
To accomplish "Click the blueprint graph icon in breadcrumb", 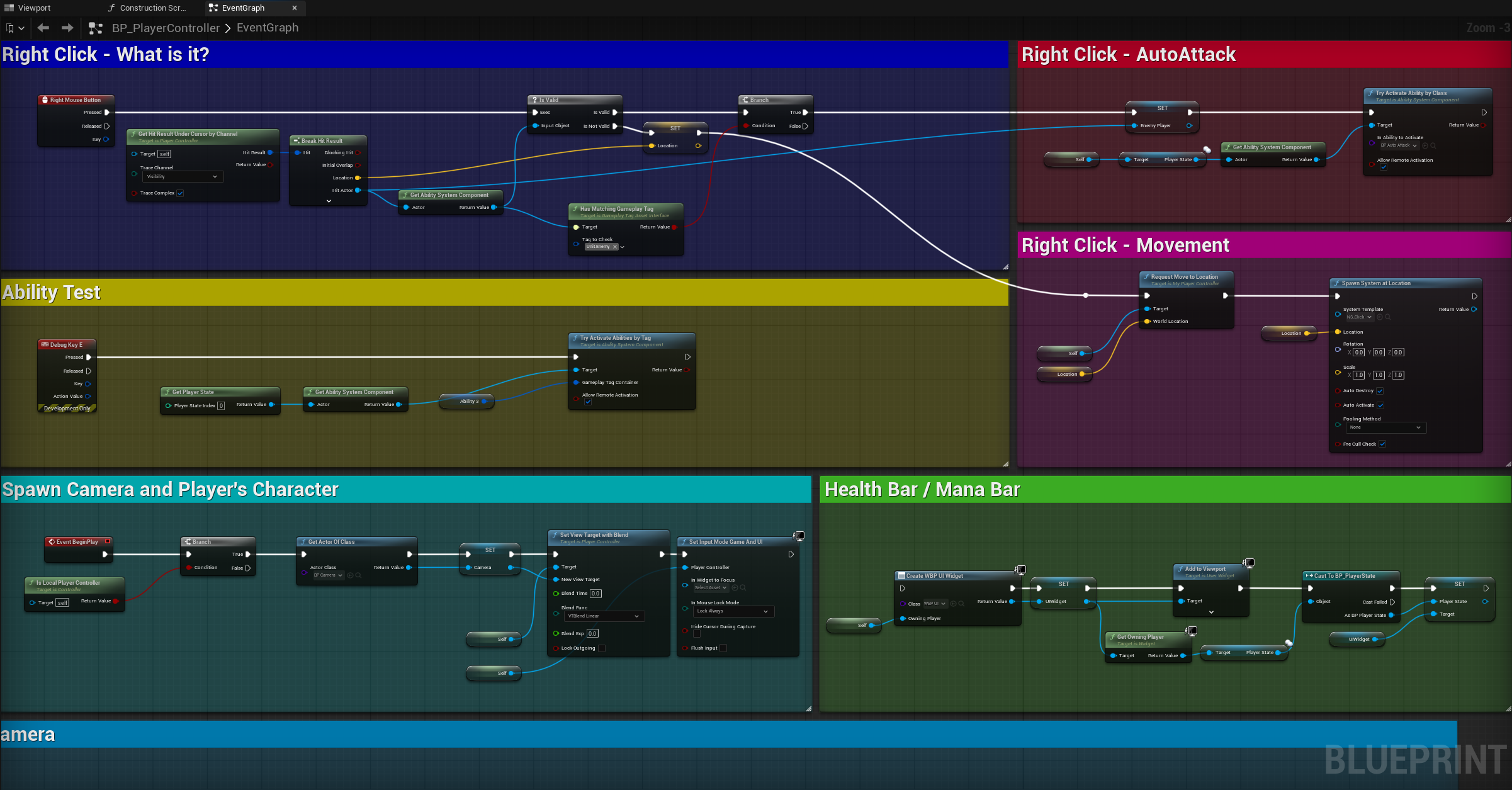I will (96, 28).
